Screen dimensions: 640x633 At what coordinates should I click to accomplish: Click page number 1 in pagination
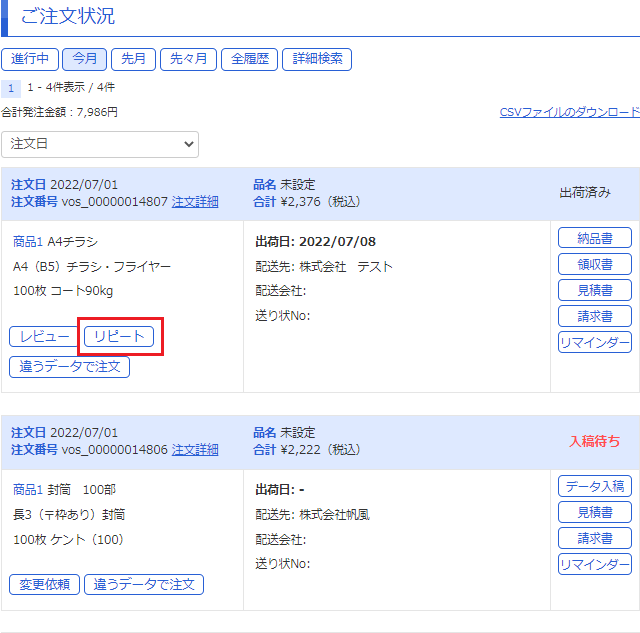(x=11, y=88)
